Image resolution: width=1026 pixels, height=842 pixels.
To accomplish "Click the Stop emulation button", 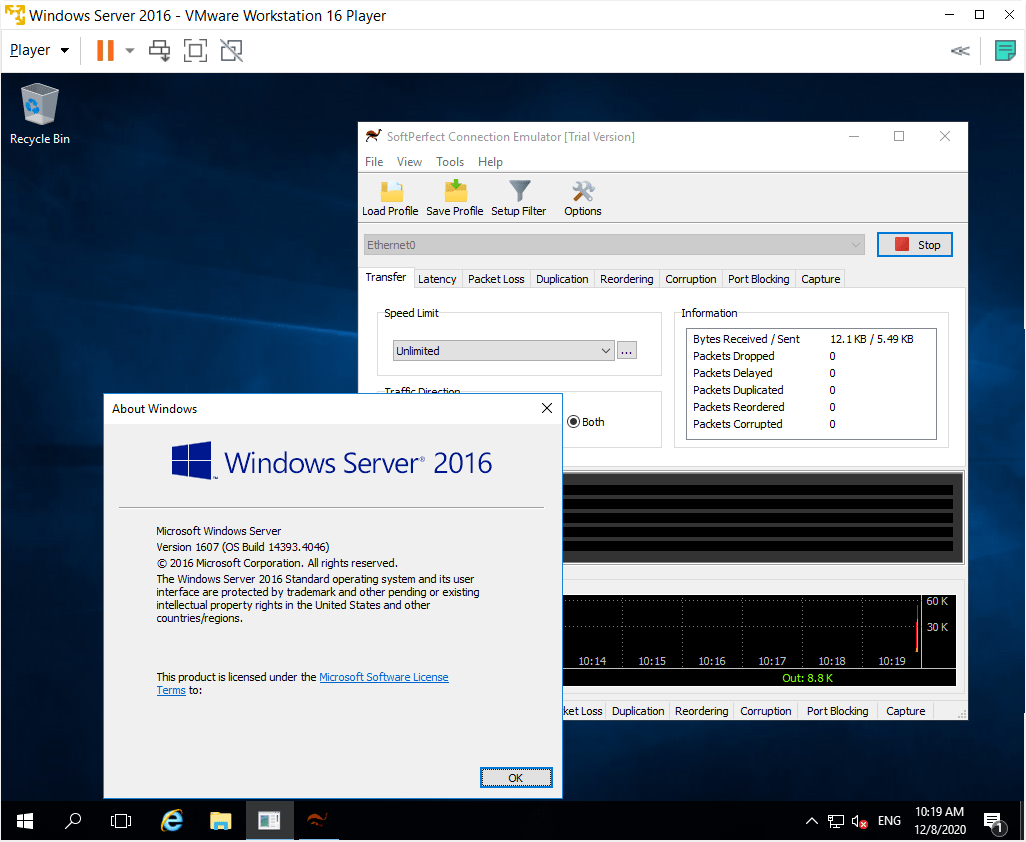I will coord(915,245).
